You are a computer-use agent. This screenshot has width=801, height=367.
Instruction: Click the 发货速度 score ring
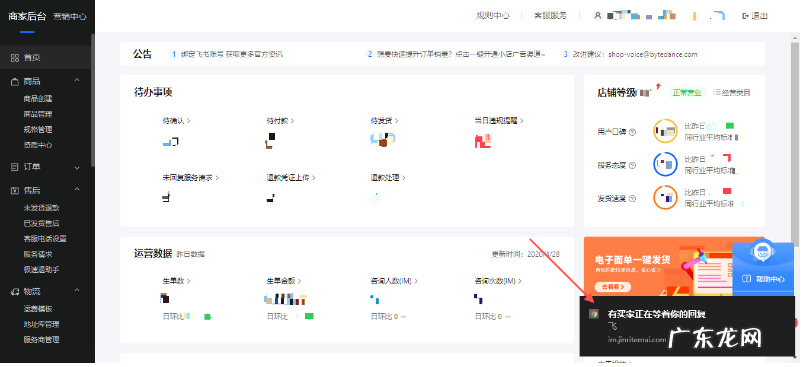click(665, 197)
